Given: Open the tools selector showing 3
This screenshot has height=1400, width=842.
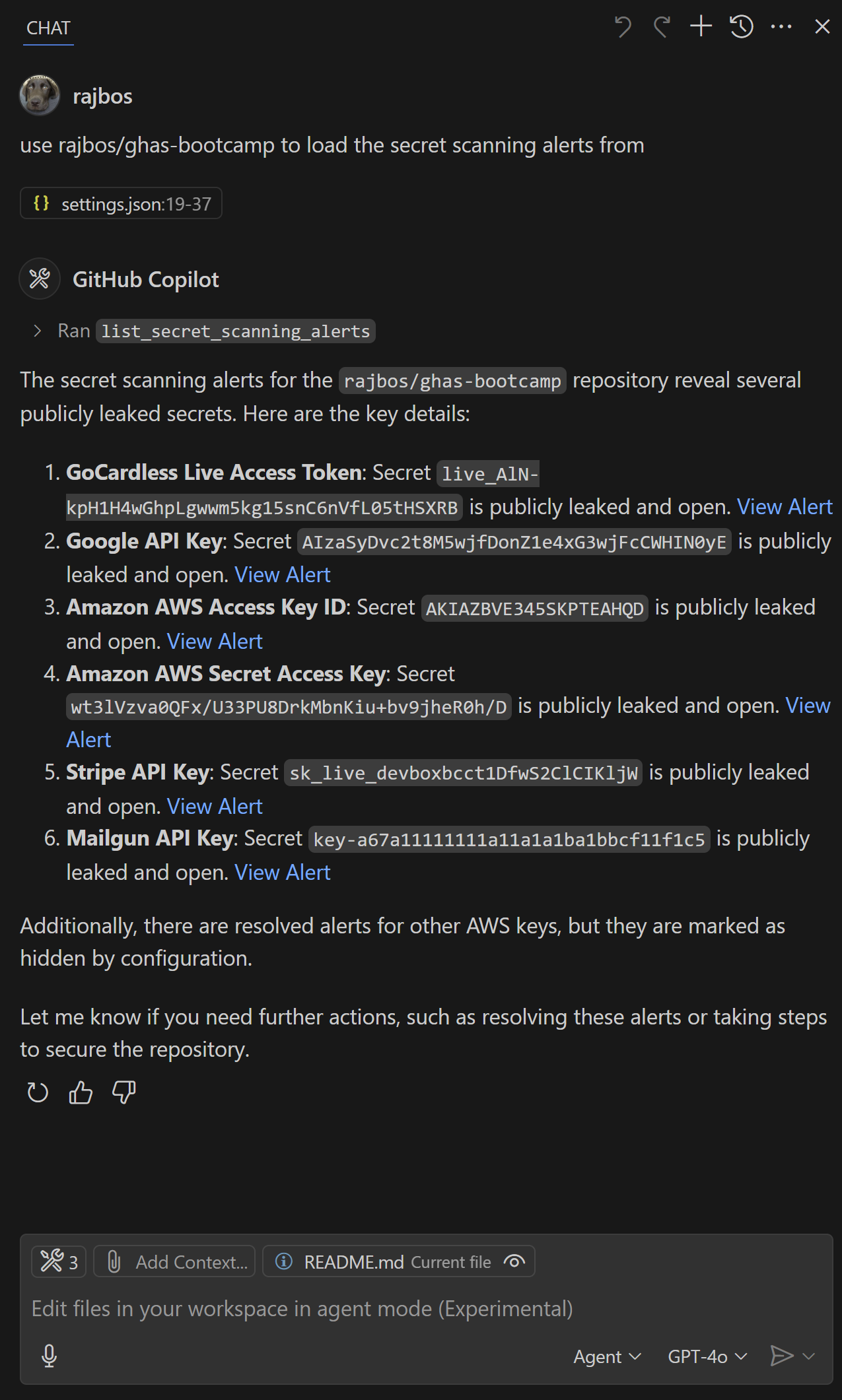Looking at the screenshot, I should click(x=59, y=1261).
